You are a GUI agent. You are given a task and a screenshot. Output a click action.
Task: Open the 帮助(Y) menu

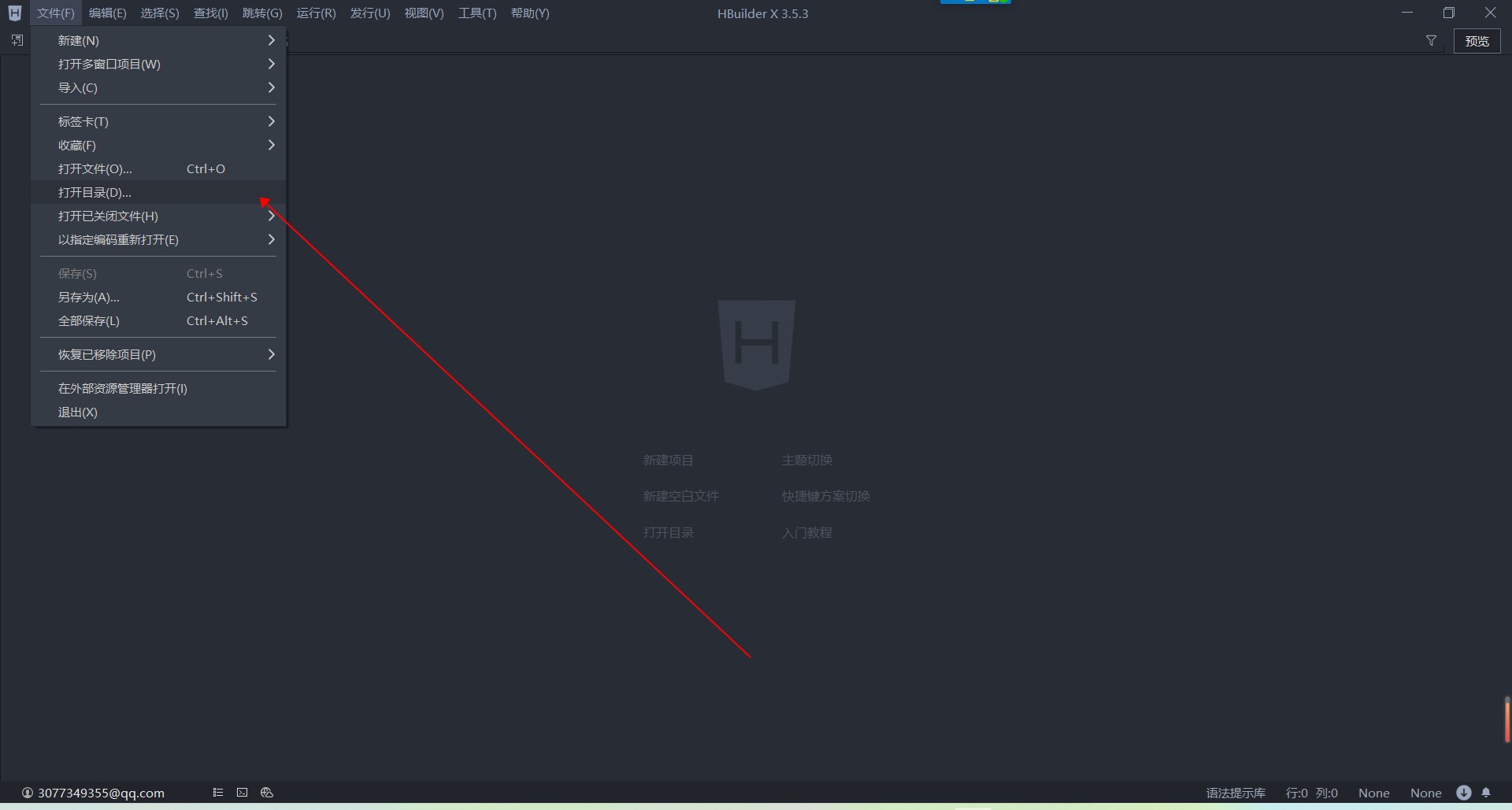coord(530,13)
